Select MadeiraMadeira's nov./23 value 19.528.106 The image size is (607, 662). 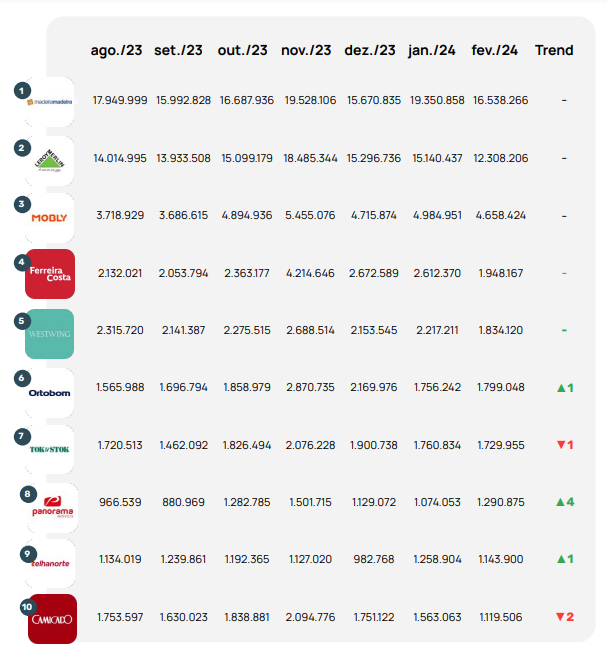tap(308, 101)
